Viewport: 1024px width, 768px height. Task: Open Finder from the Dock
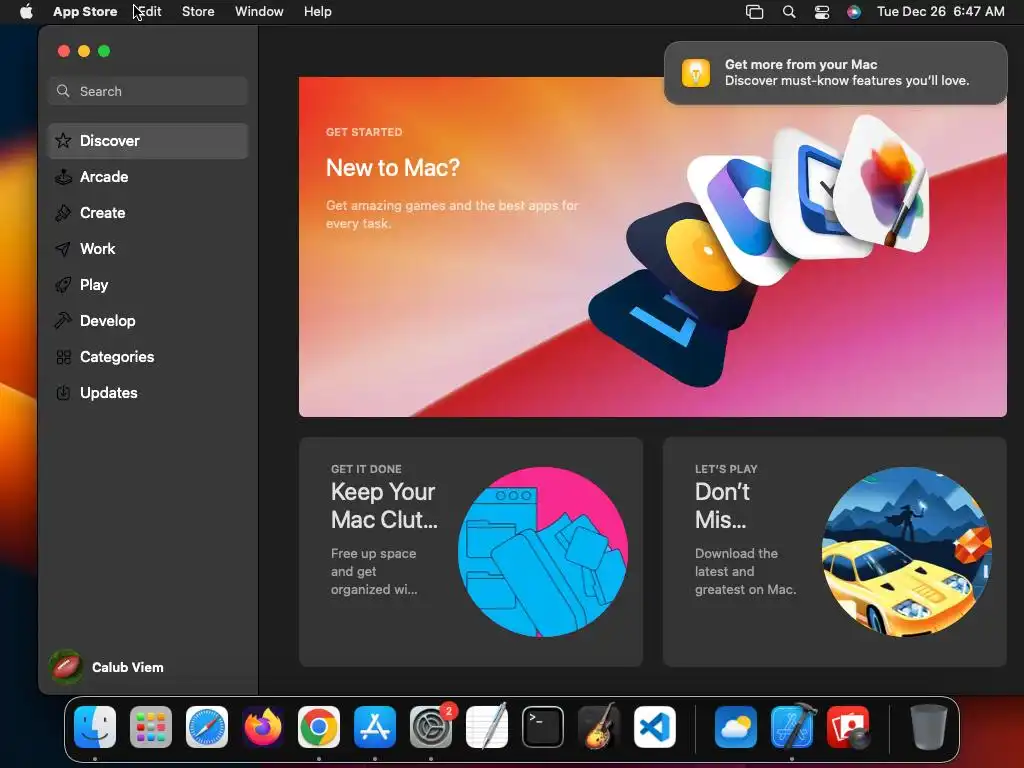tap(95, 727)
